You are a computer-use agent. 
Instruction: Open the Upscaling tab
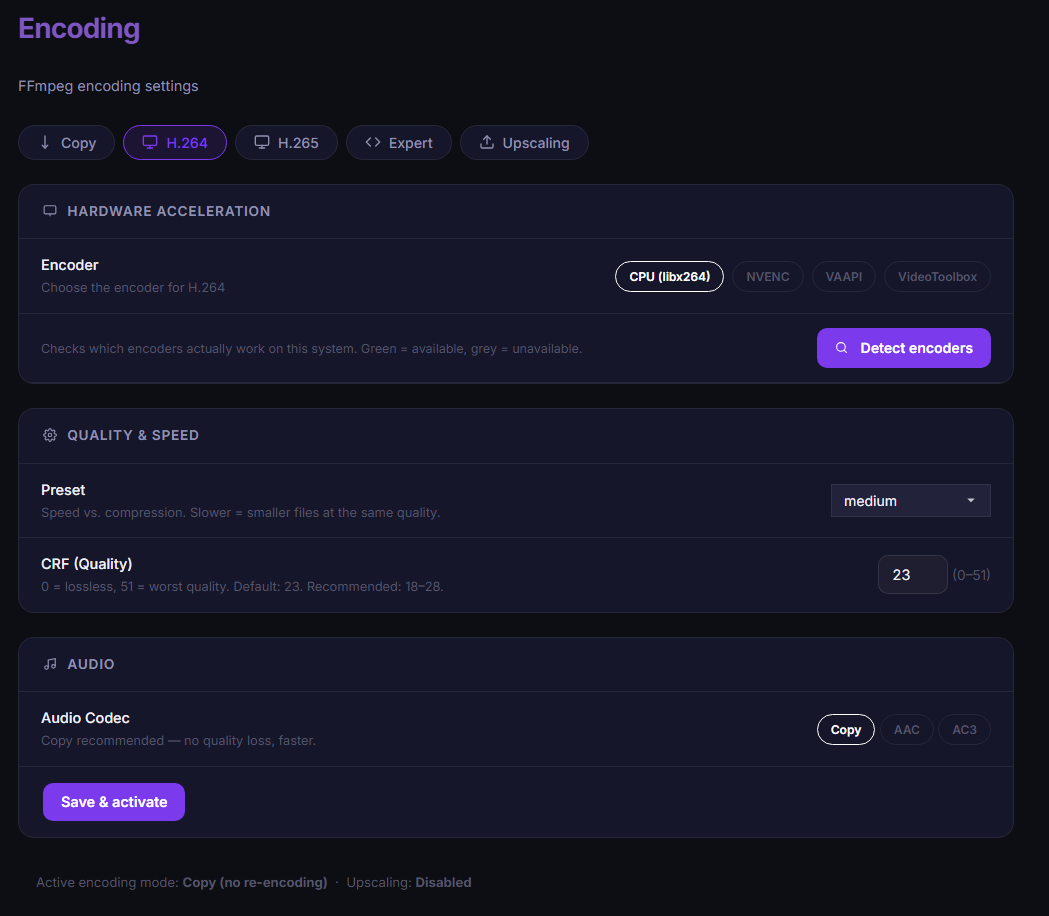click(524, 143)
